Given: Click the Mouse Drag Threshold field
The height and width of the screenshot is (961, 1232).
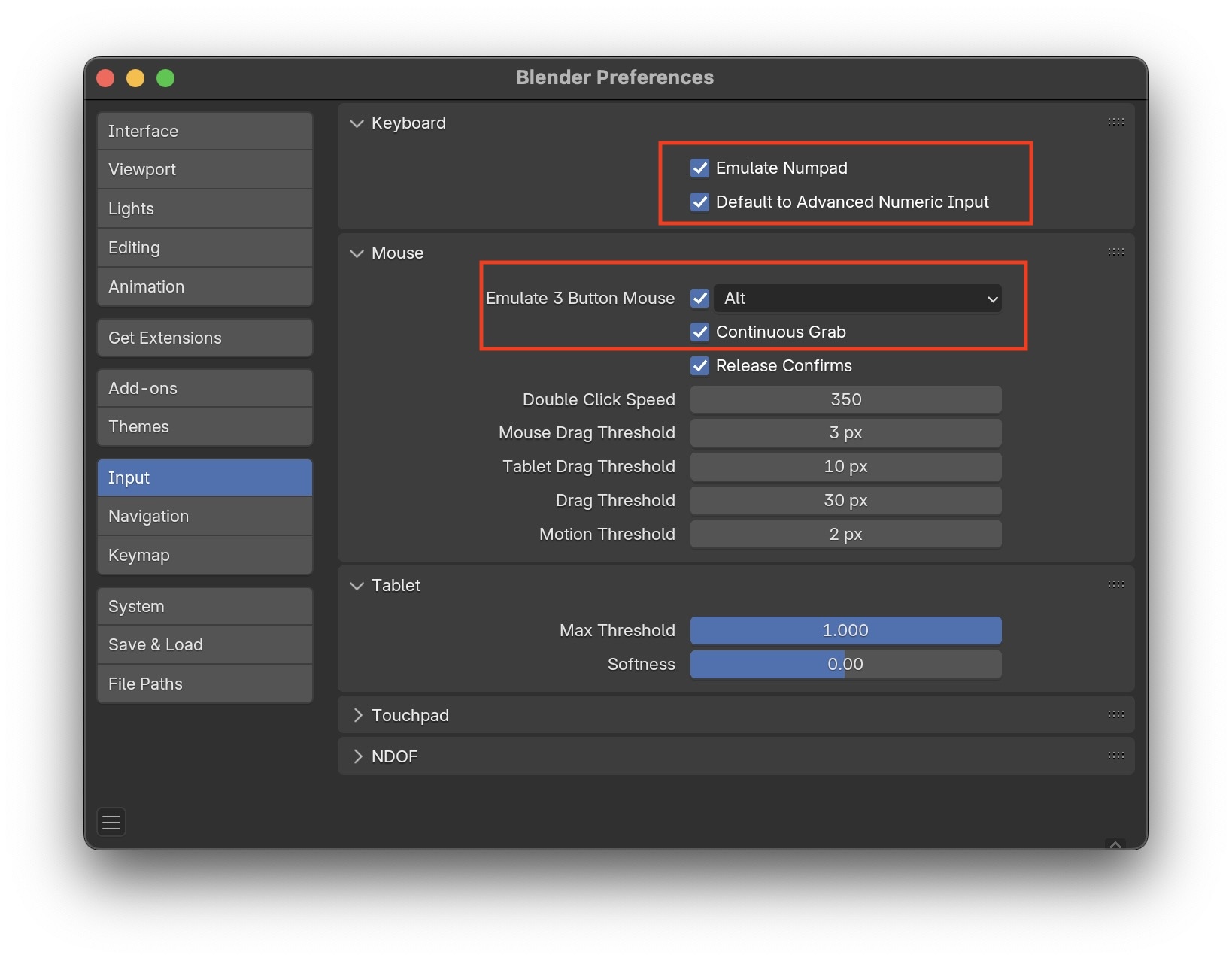Looking at the screenshot, I should coord(845,432).
